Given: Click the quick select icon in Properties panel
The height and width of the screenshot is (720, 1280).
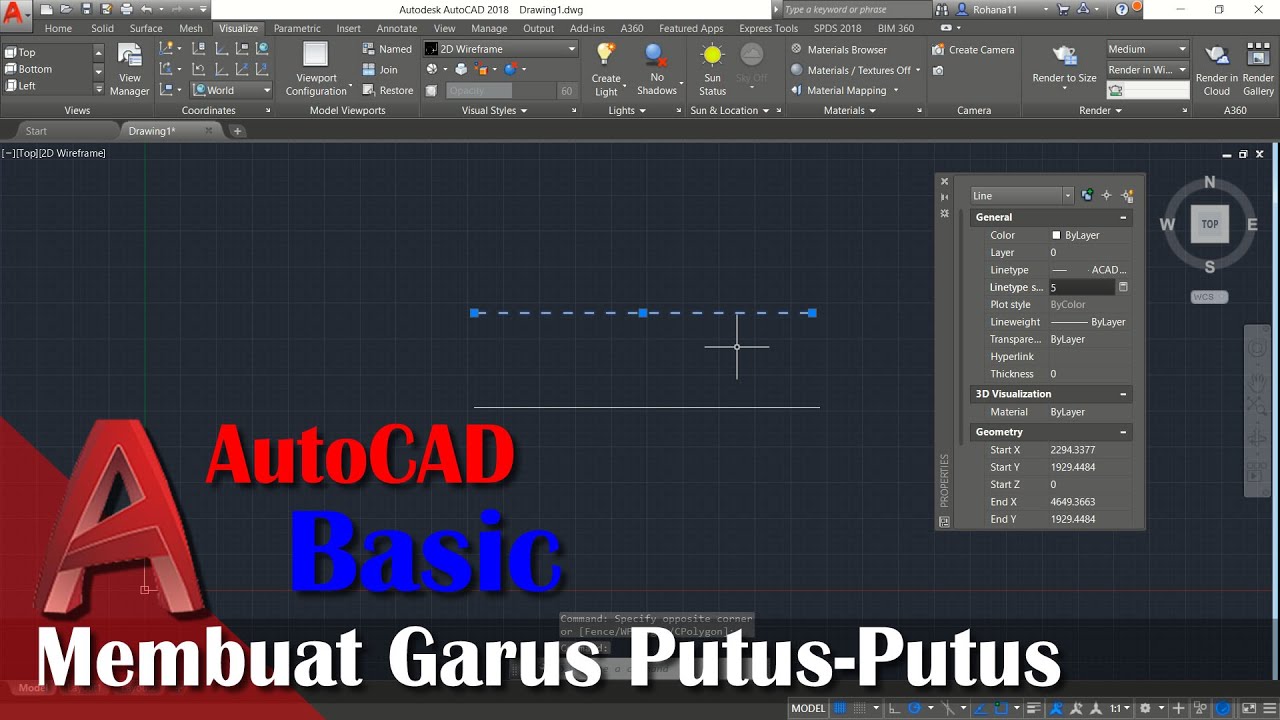Looking at the screenshot, I should 1127,196.
